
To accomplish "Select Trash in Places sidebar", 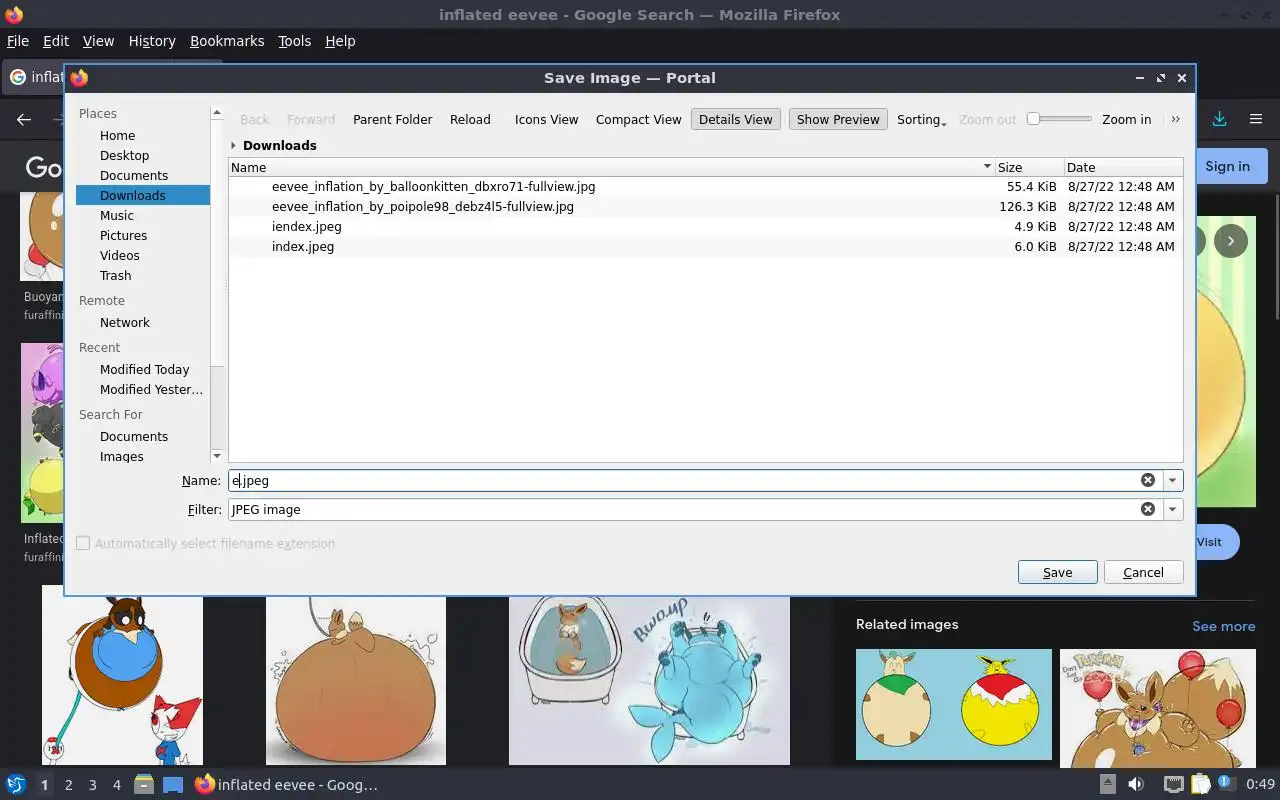I will point(115,275).
